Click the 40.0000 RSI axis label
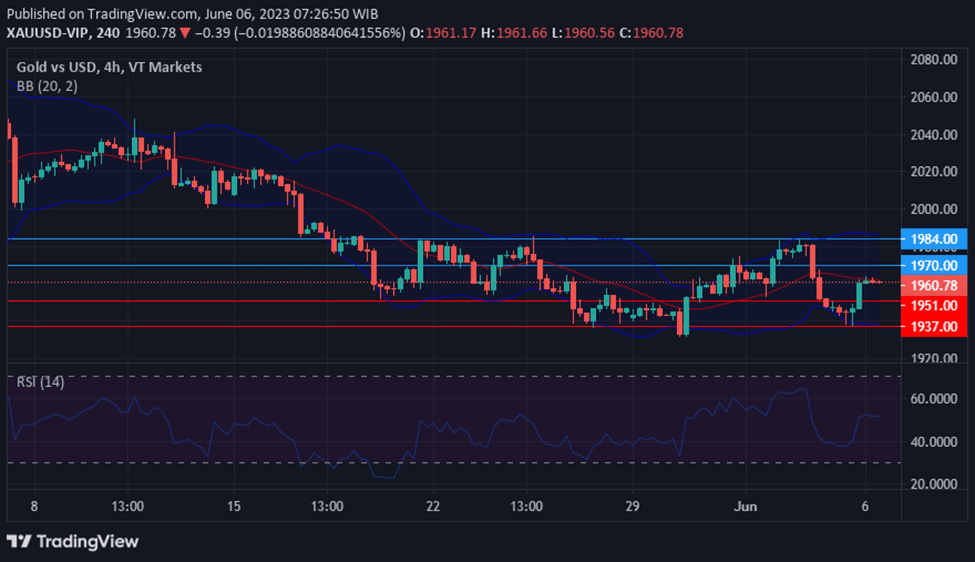975x562 pixels. [933, 442]
